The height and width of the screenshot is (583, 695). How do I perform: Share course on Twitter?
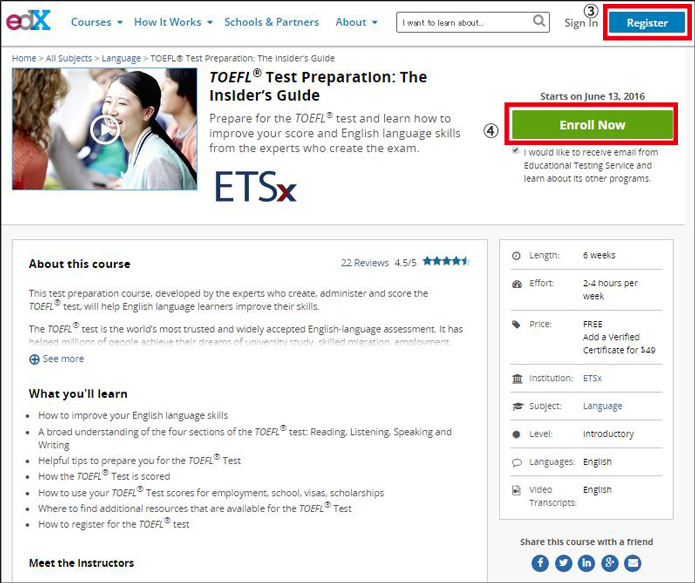click(x=563, y=563)
